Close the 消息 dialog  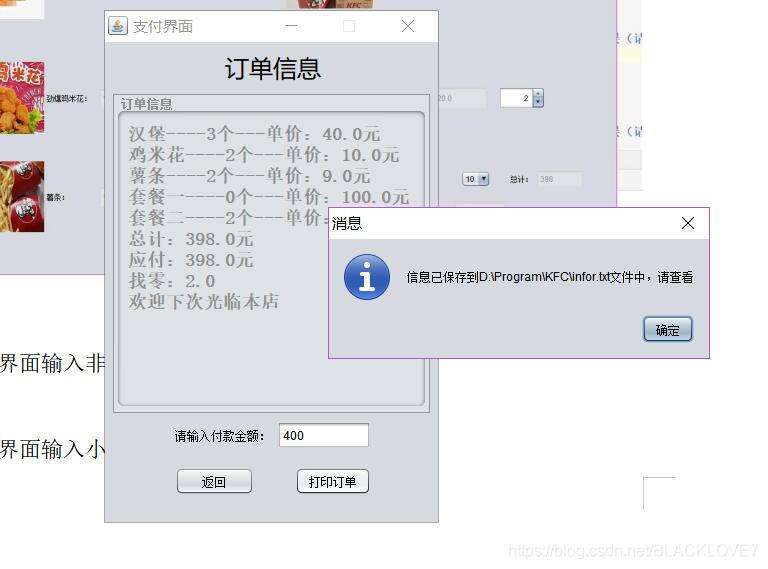688,223
